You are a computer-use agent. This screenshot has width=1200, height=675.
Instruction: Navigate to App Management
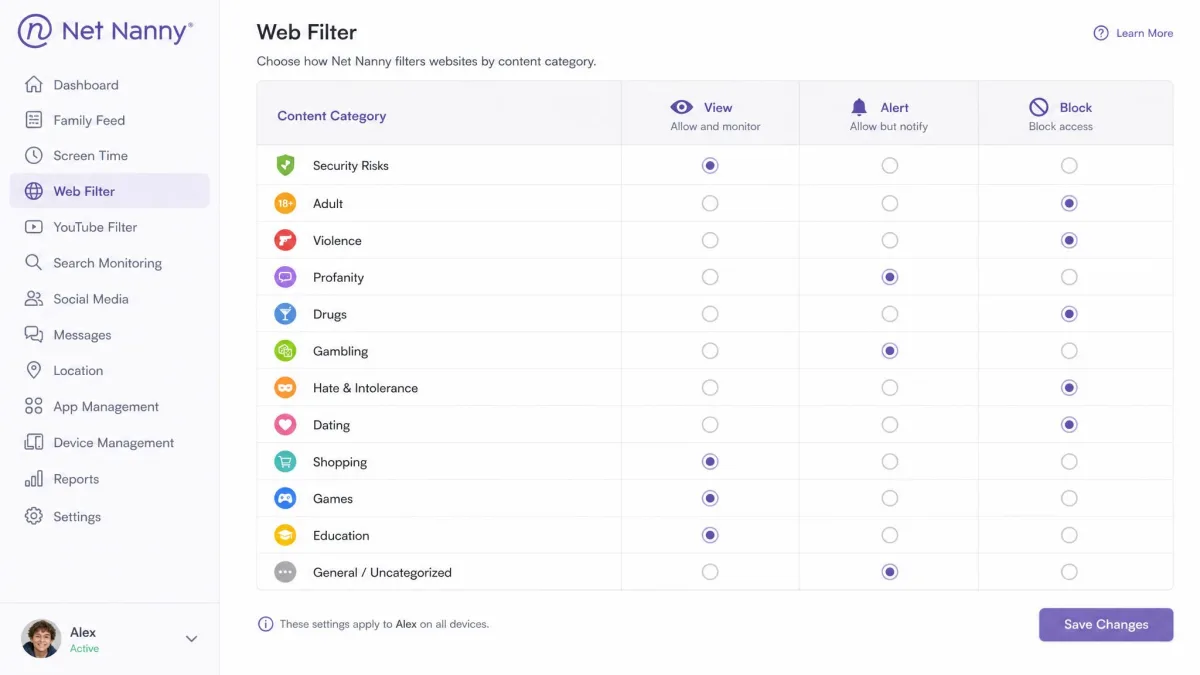tap(110, 406)
